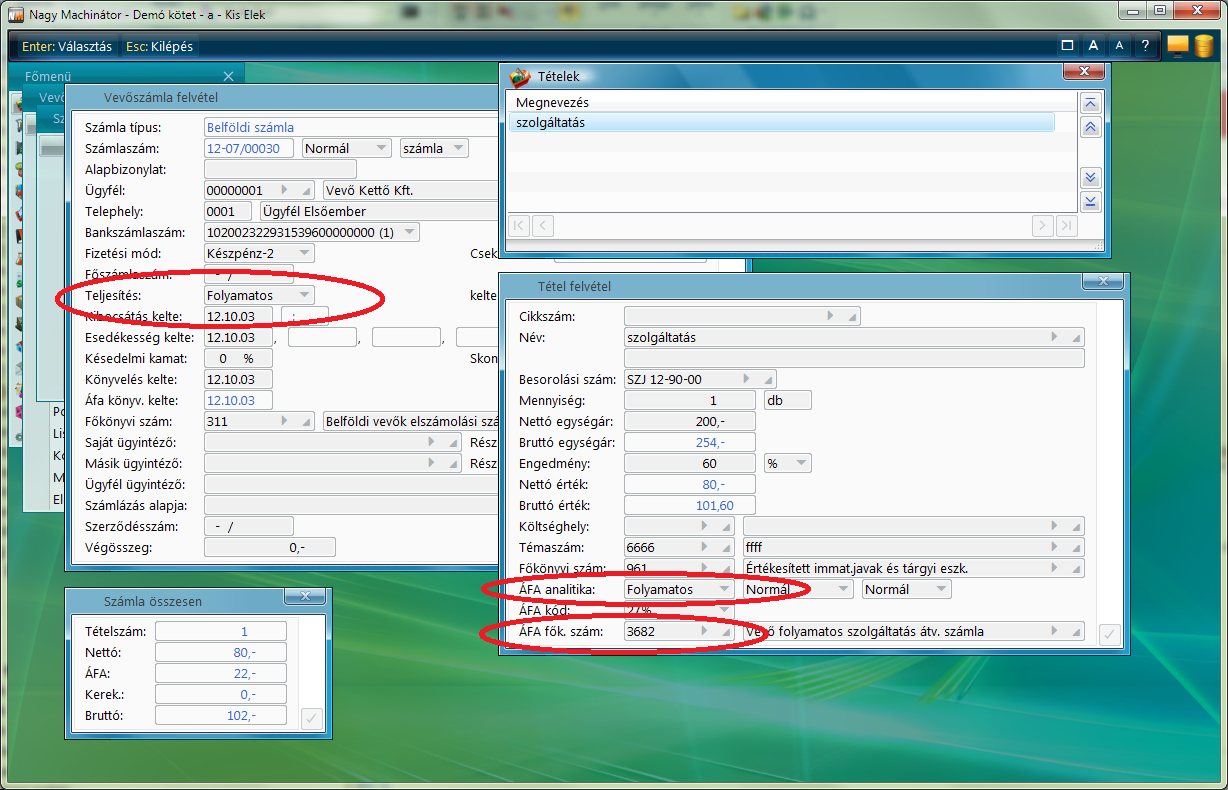
Task: Jump to bottom of Tételek list
Action: 1091,202
